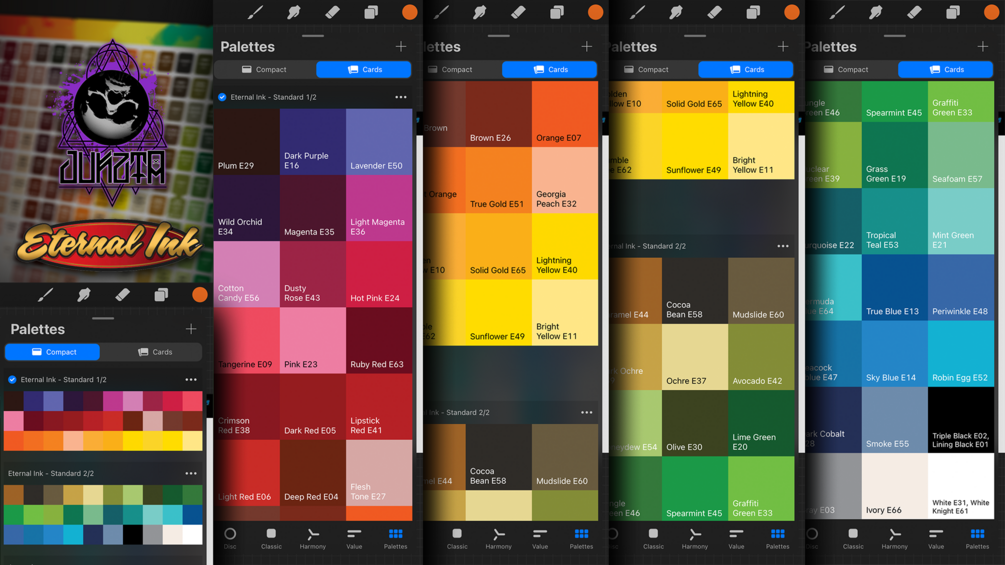Select the brush tool above the Ochre E37 panel
The height and width of the screenshot is (565, 1005).
(x=637, y=12)
